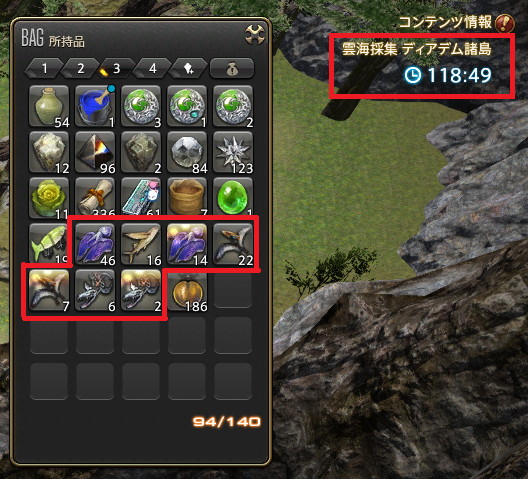This screenshot has width=528, height=479.
Task: Click the yellow rose item stack of 11
Action: (x=49, y=198)
